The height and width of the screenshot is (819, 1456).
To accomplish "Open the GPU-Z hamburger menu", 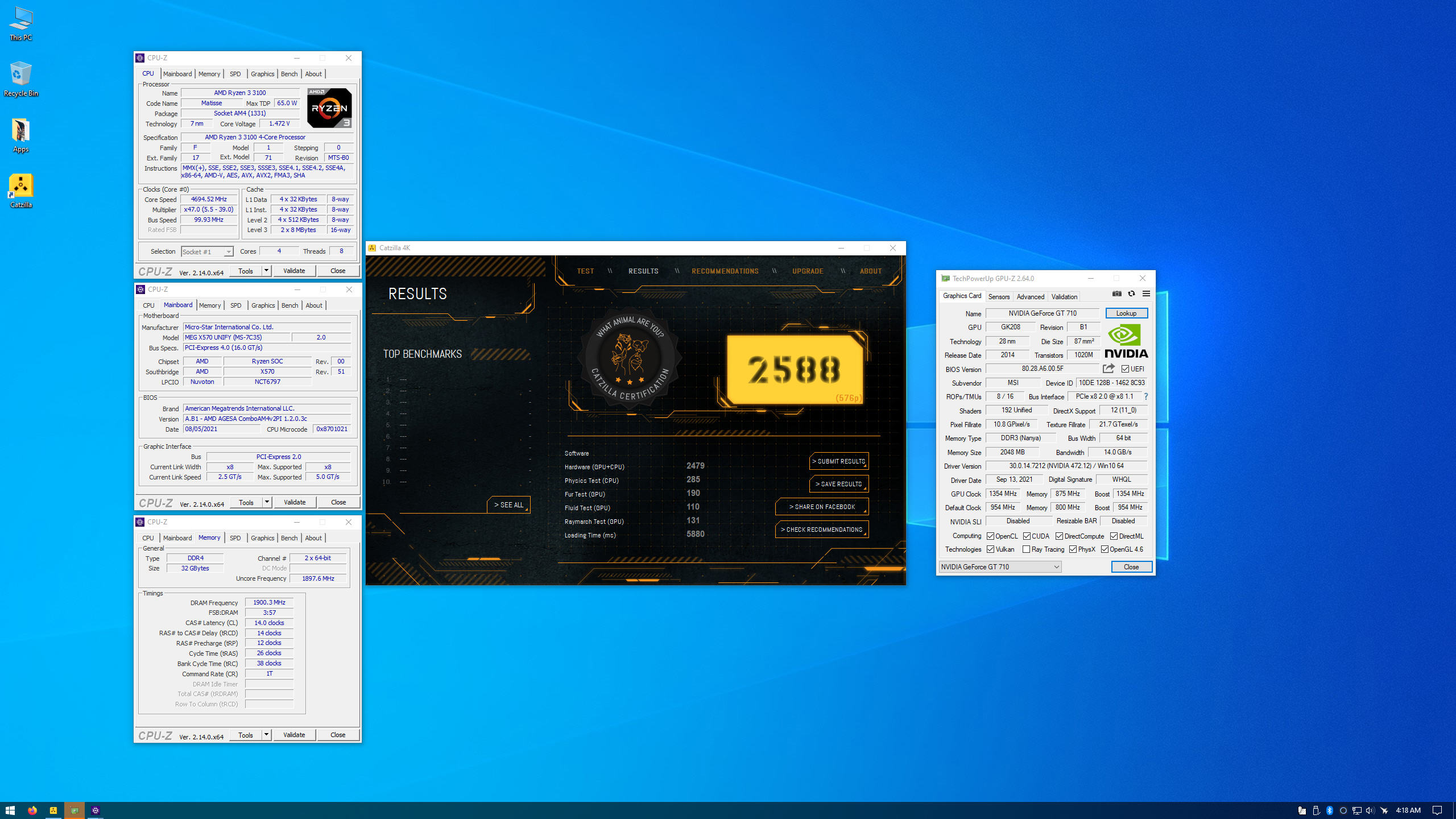I will 1146,293.
